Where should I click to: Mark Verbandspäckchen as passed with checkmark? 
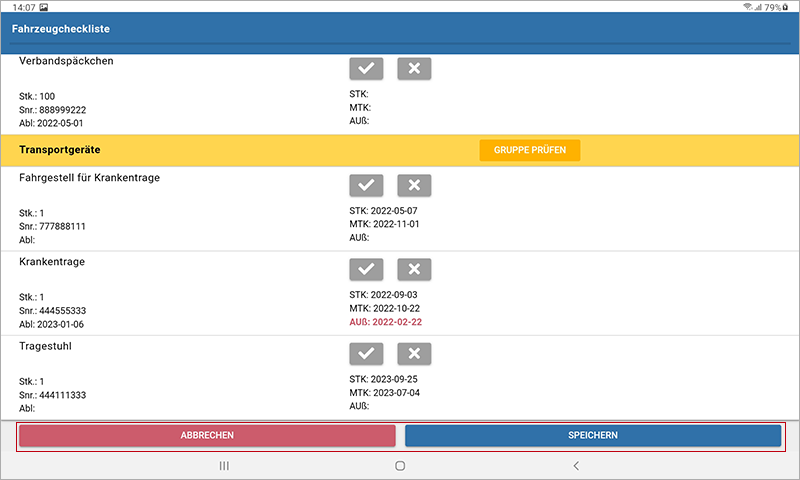coord(366,68)
